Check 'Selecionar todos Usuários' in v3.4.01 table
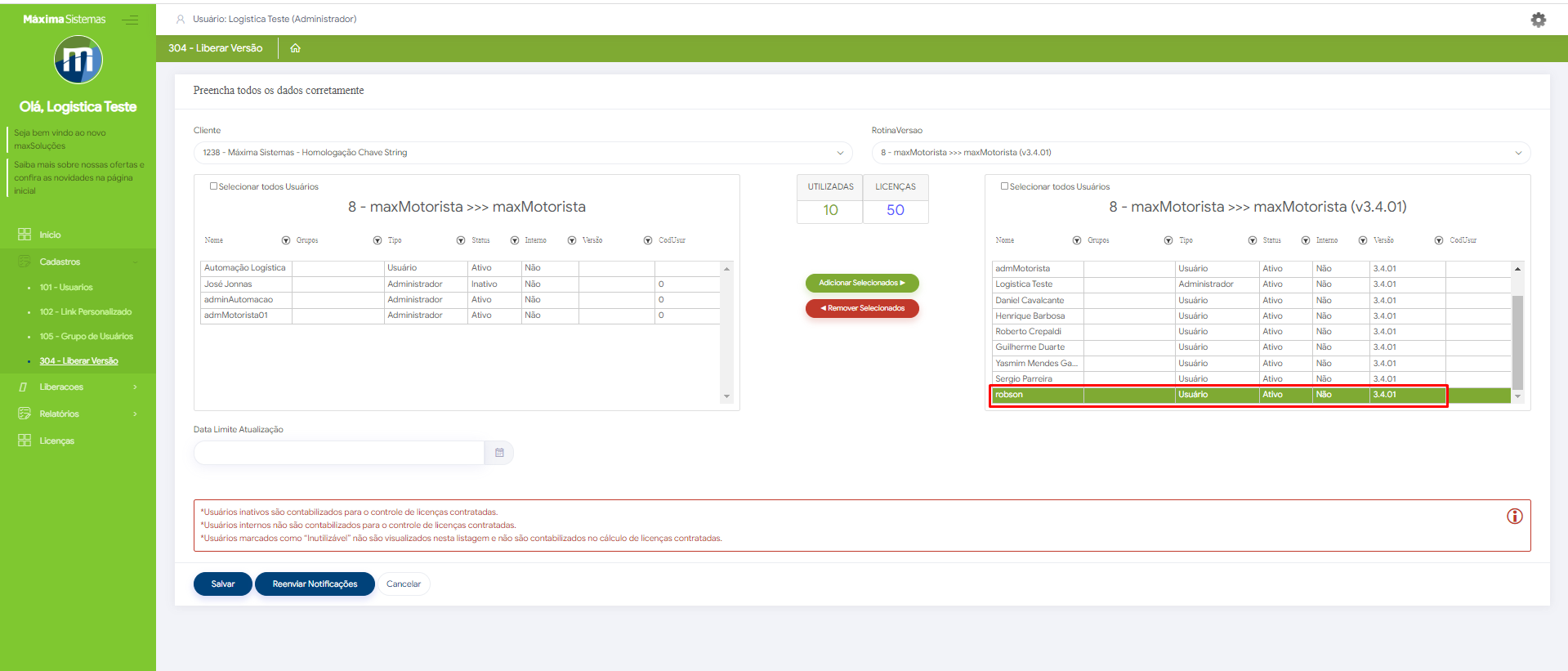The height and width of the screenshot is (671, 1568). tap(1005, 186)
